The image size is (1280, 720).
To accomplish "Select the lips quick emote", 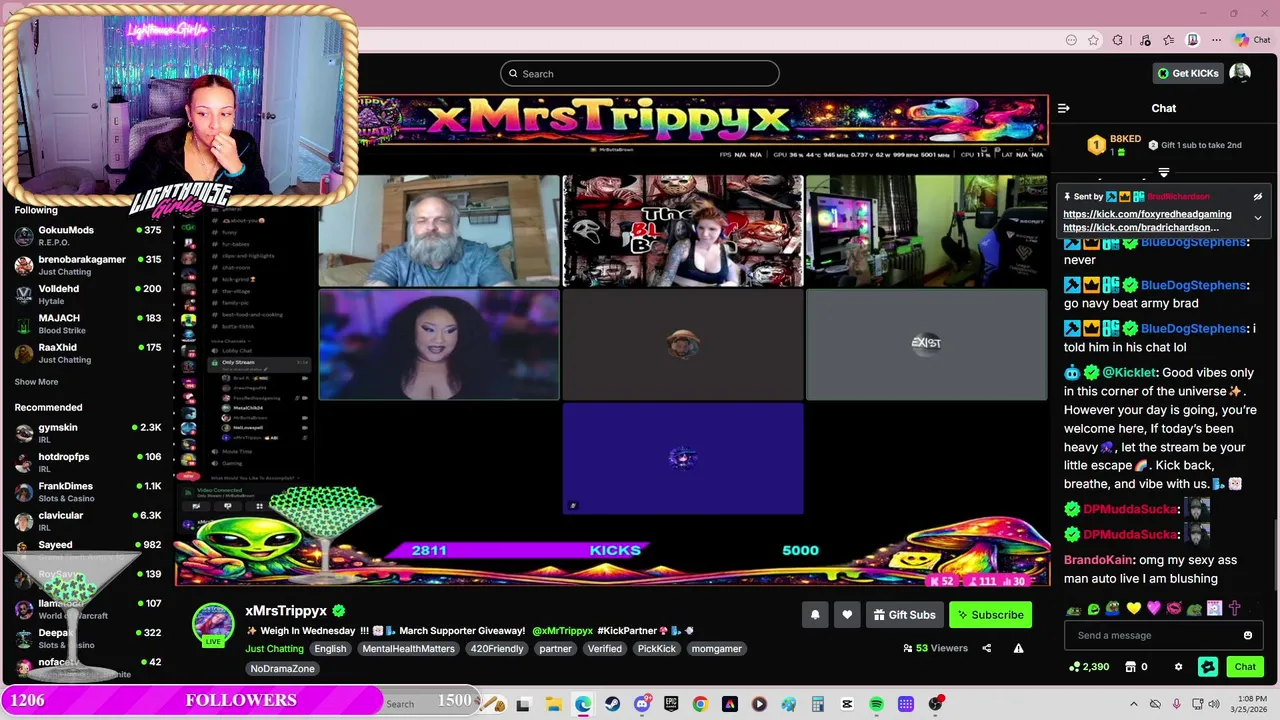I will 1173,608.
